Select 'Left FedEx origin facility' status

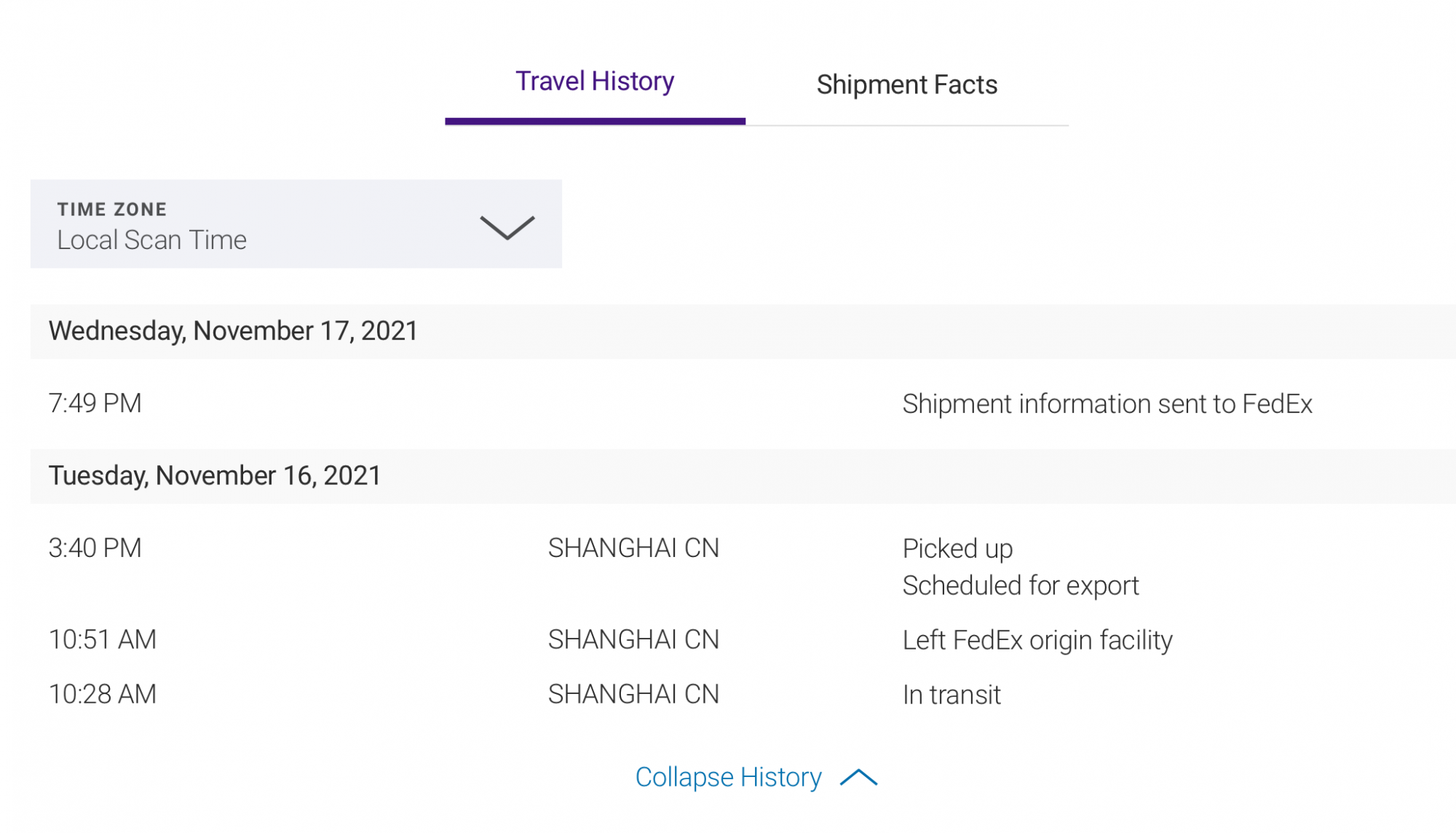1037,641
